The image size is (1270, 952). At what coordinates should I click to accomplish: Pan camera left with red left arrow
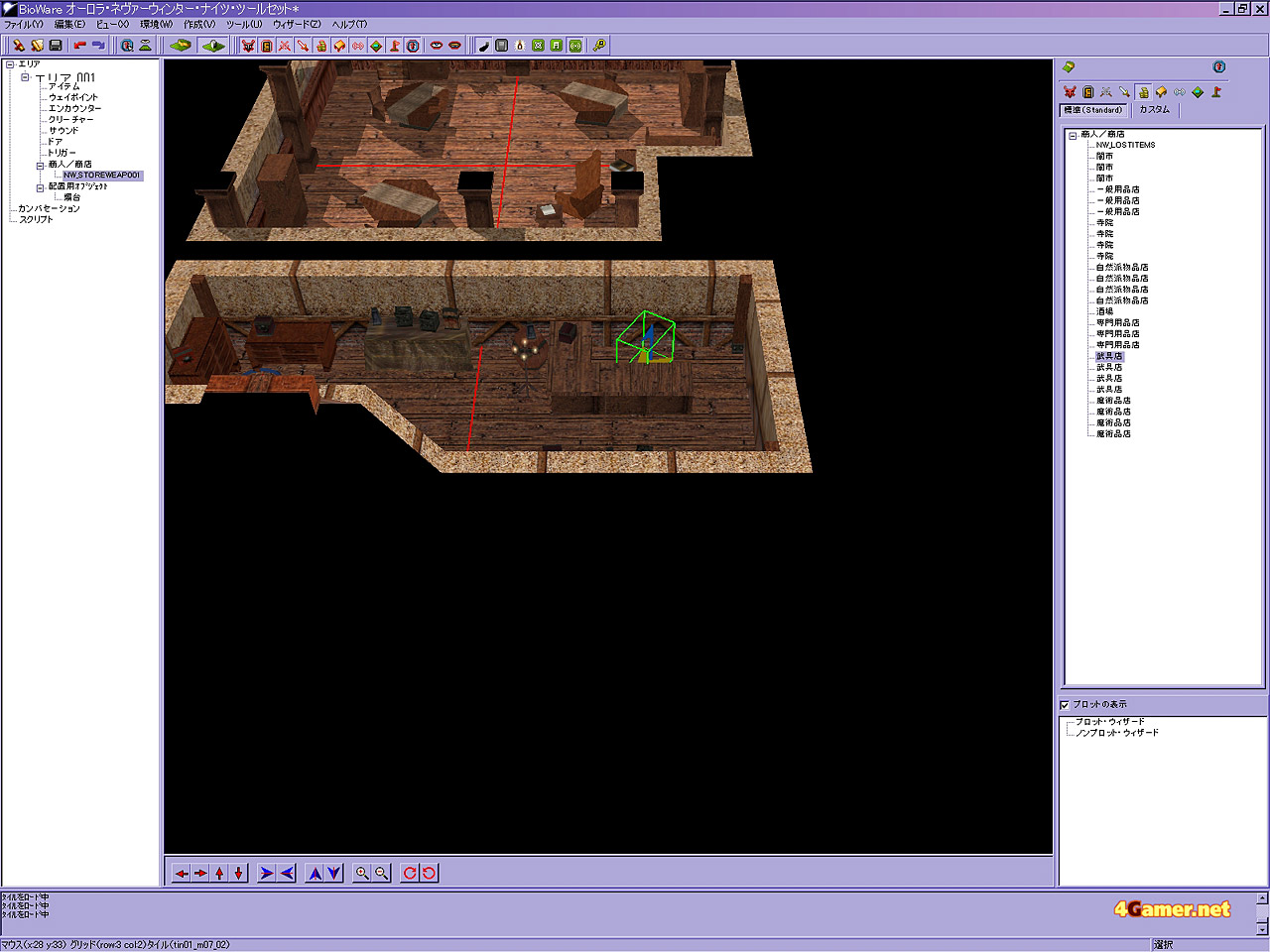click(182, 874)
